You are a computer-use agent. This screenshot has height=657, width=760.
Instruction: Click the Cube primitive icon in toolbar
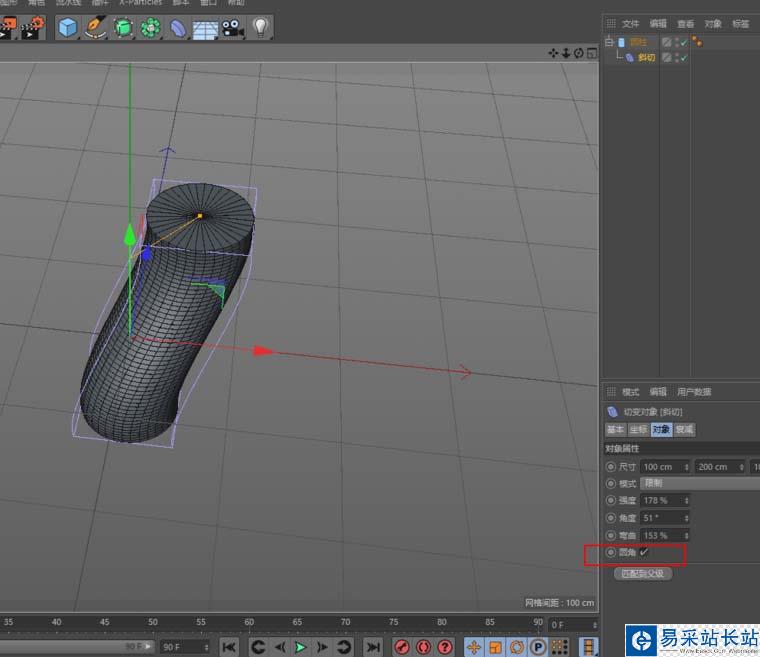pyautogui.click(x=68, y=28)
